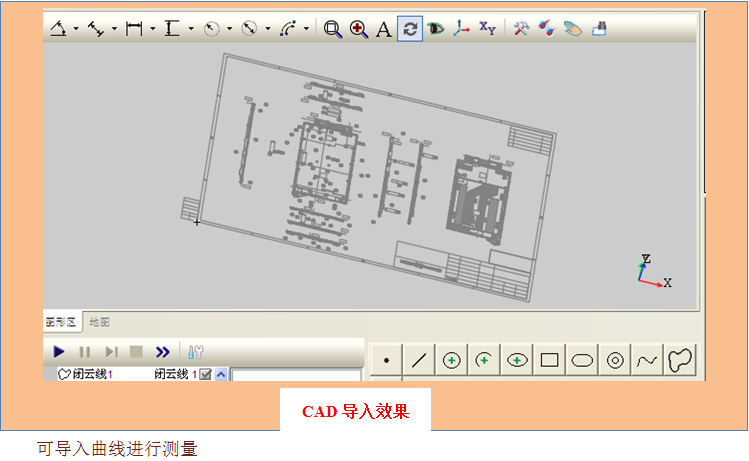Open the angle tool dropdown arrow
Screen dimensions: 749x461
(76, 29)
